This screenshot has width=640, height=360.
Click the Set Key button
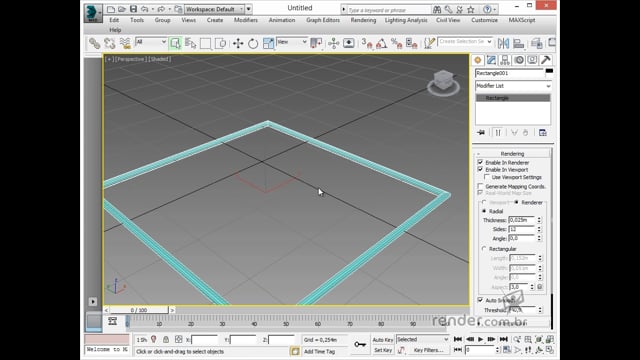[383, 350]
